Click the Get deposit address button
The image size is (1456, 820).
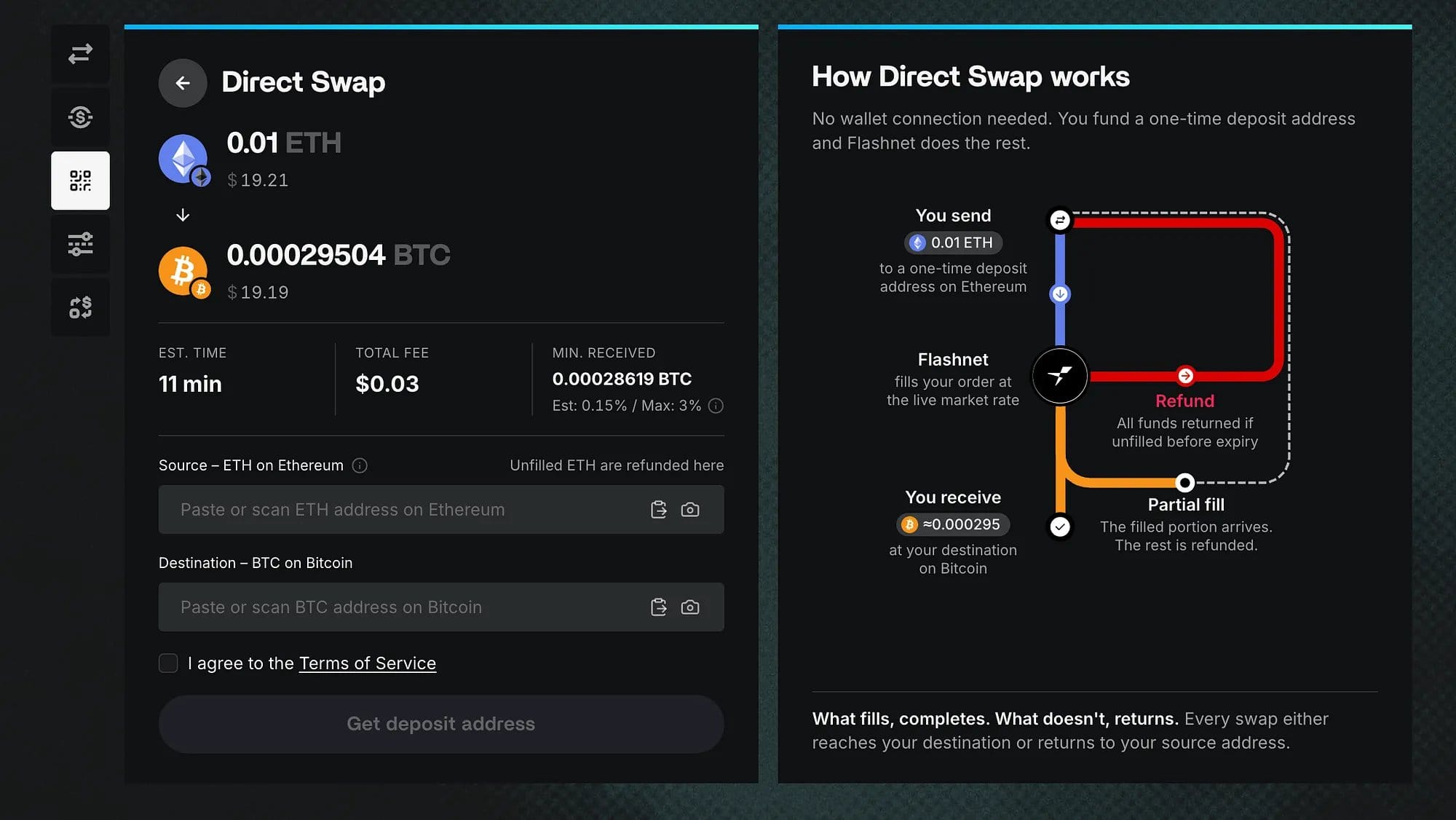click(441, 724)
